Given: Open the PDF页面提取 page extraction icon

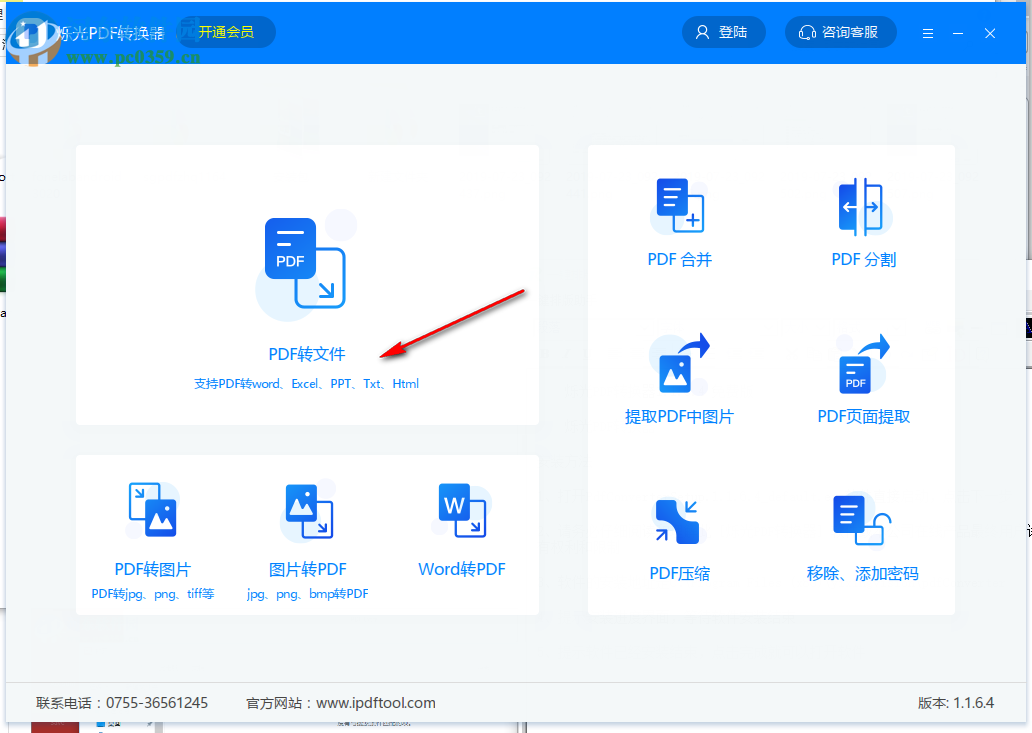Looking at the screenshot, I should [862, 362].
